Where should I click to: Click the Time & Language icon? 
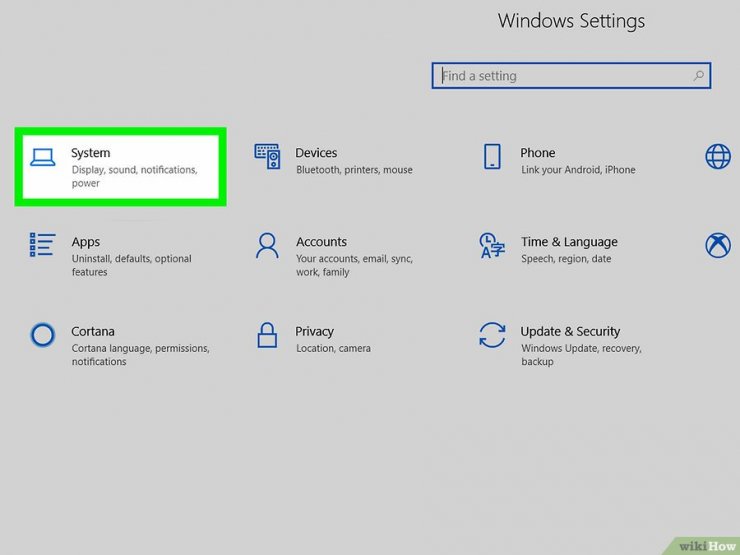(x=492, y=245)
